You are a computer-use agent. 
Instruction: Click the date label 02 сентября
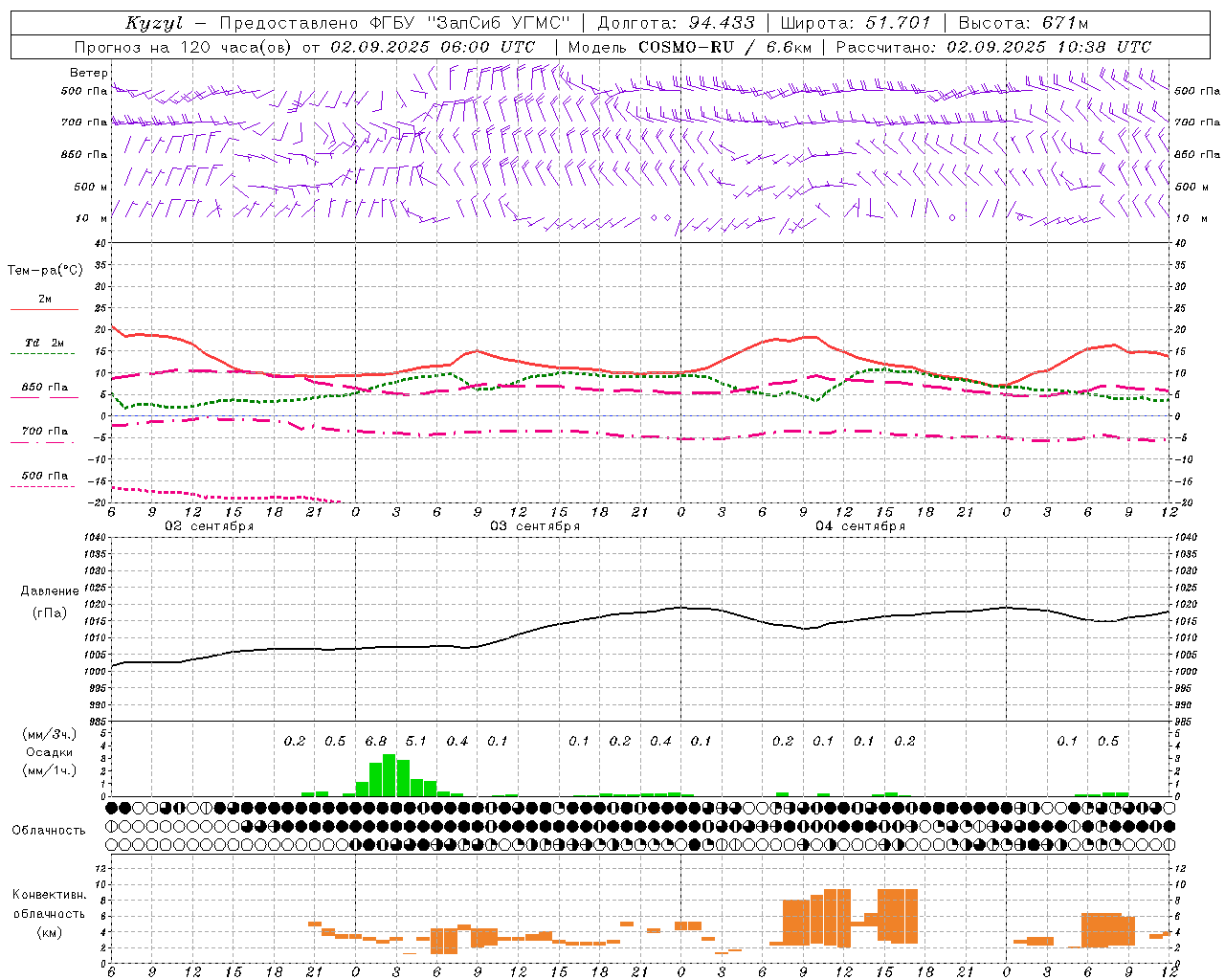click(210, 526)
